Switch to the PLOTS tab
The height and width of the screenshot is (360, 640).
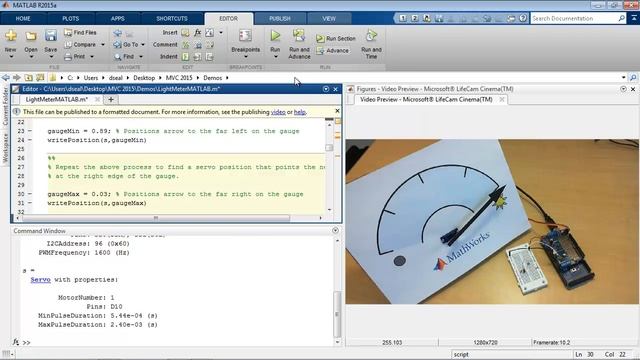[71, 19]
